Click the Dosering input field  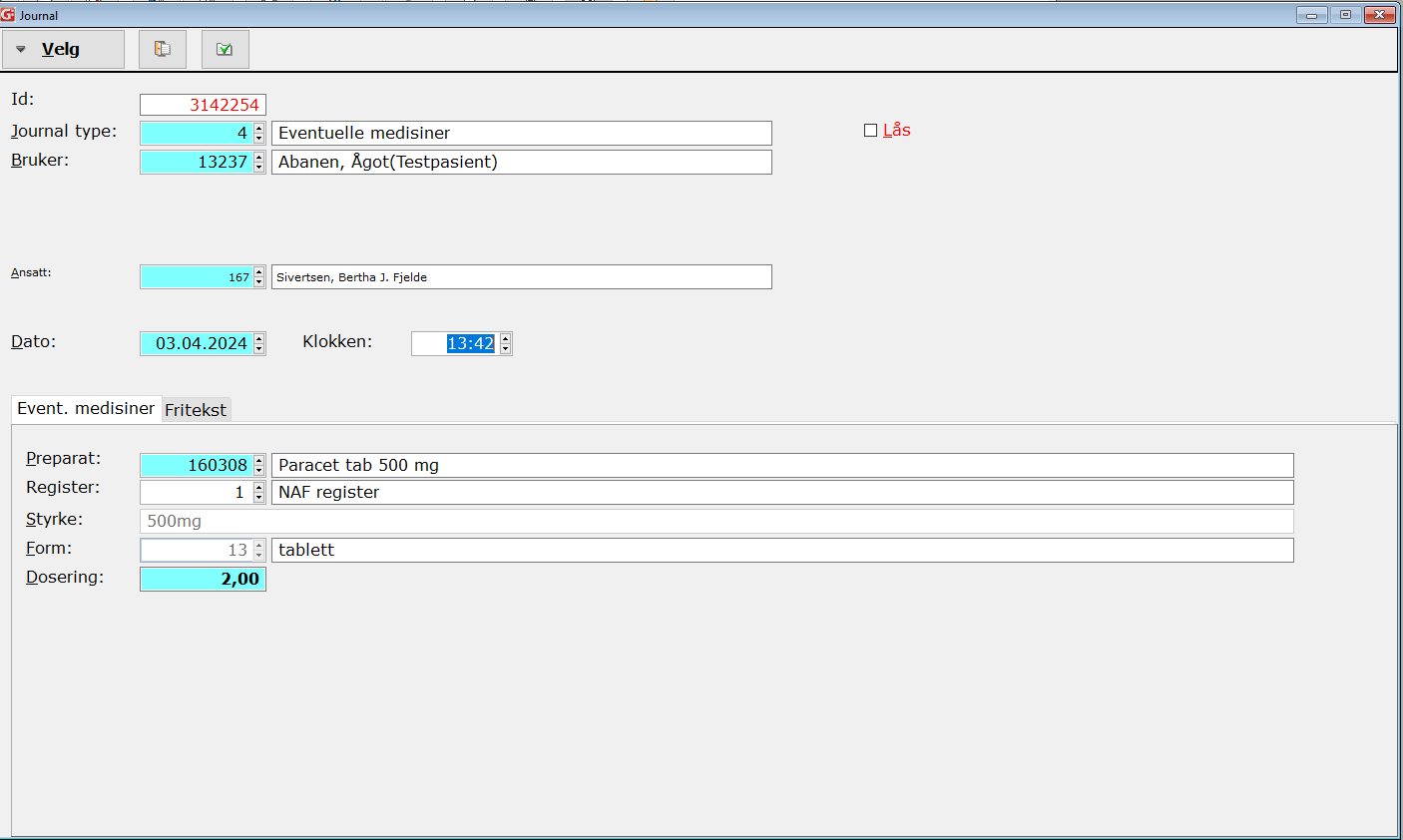(203, 579)
